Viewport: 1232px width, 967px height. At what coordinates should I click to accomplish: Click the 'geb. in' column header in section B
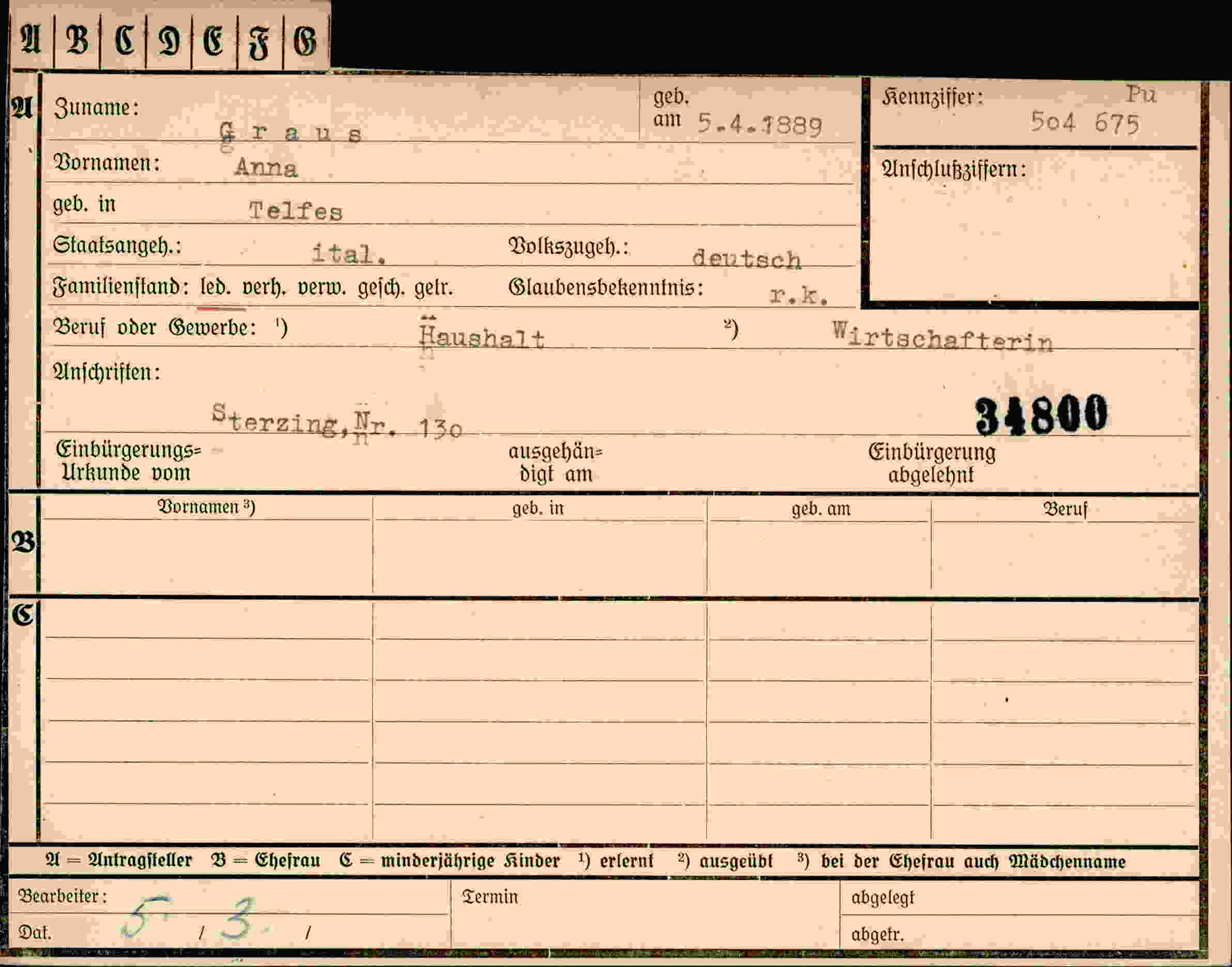538,508
